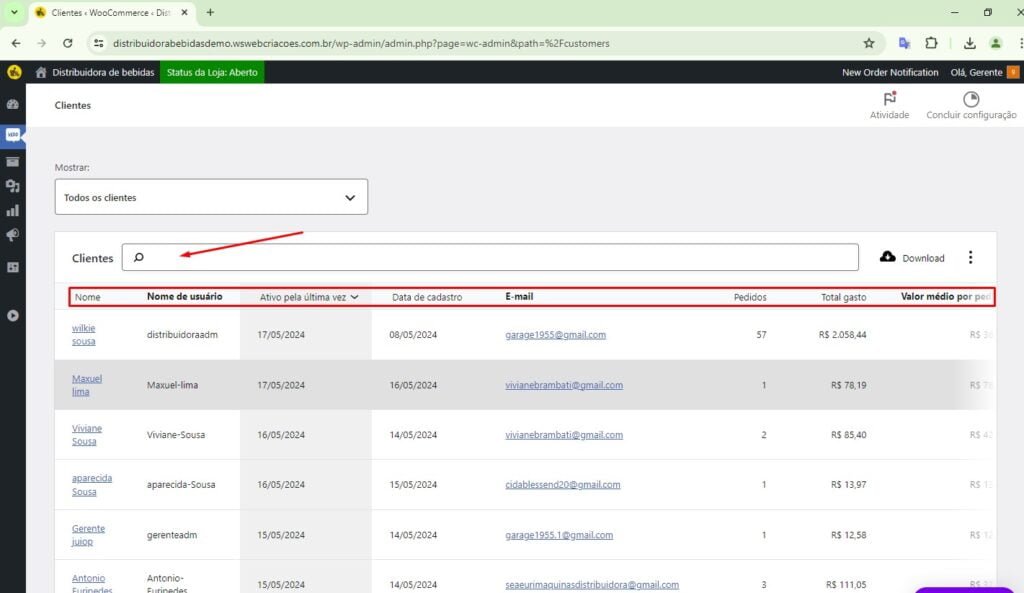Screen dimensions: 1024x593
Task: Sort the table by Nome de usuário
Action: [x=184, y=297]
